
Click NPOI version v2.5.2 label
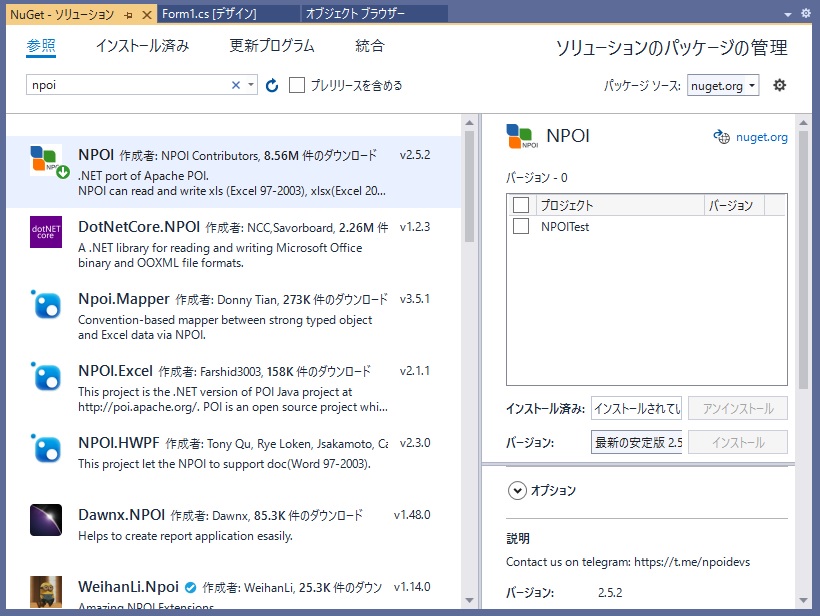pos(415,155)
